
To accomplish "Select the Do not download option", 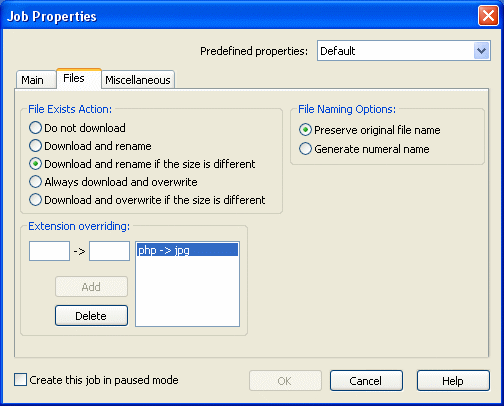I will pyautogui.click(x=77, y=128).
